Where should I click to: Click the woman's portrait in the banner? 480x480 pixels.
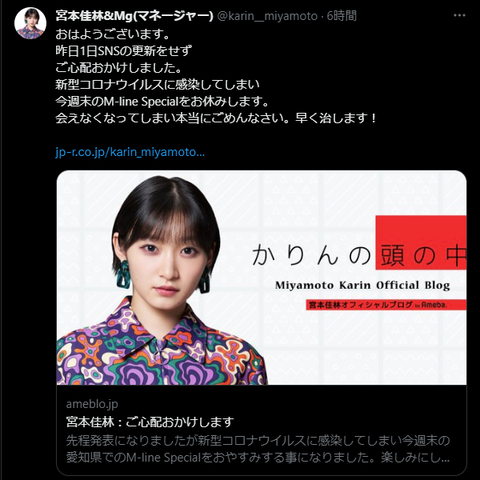pyautogui.click(x=163, y=280)
